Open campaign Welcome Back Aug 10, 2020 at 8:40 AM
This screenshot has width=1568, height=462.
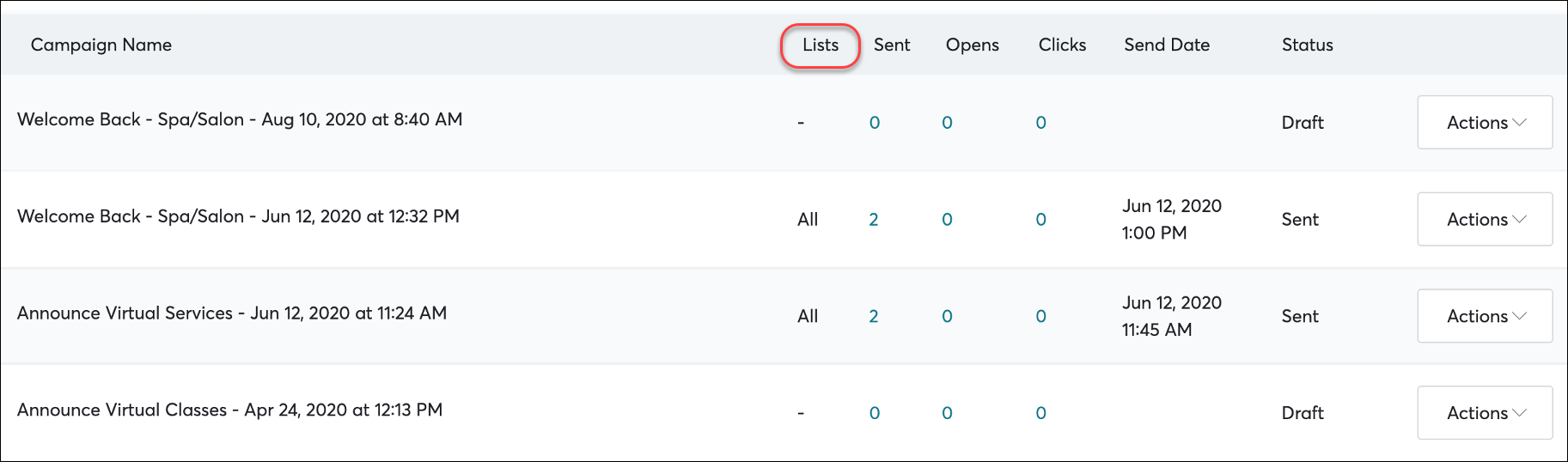pos(240,119)
